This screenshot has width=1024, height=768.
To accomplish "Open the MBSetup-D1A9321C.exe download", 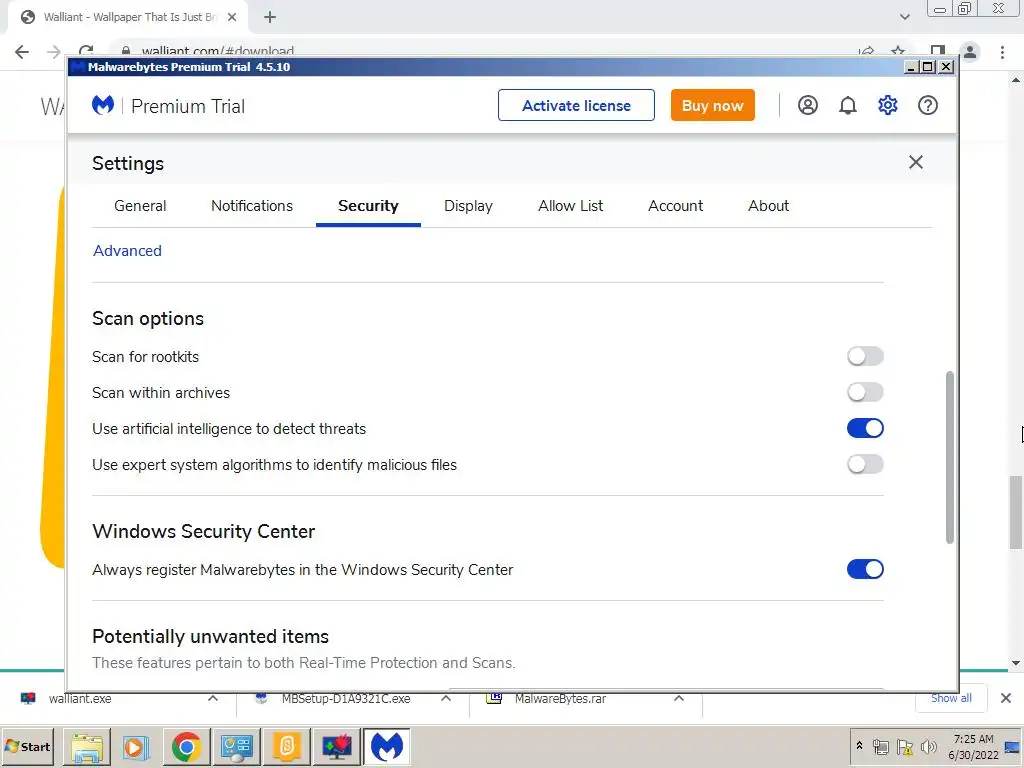I will (346, 698).
